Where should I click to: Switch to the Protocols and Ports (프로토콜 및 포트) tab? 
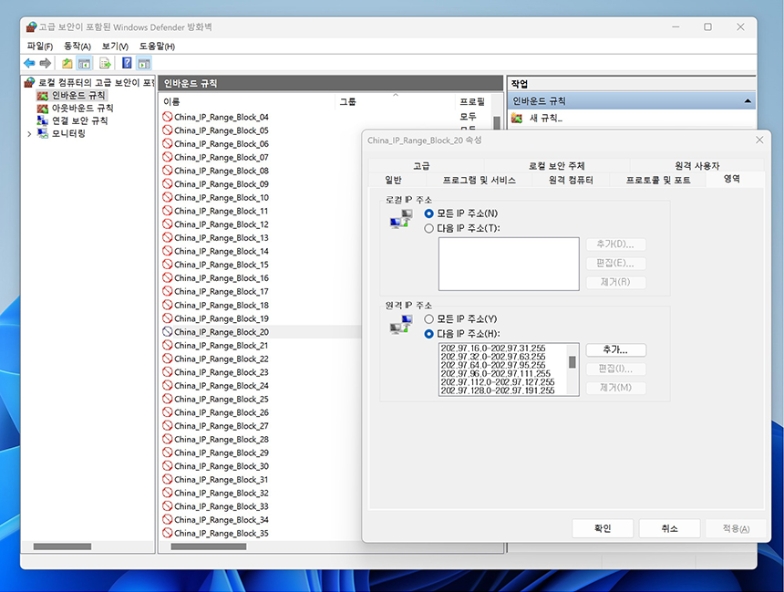click(x=657, y=180)
